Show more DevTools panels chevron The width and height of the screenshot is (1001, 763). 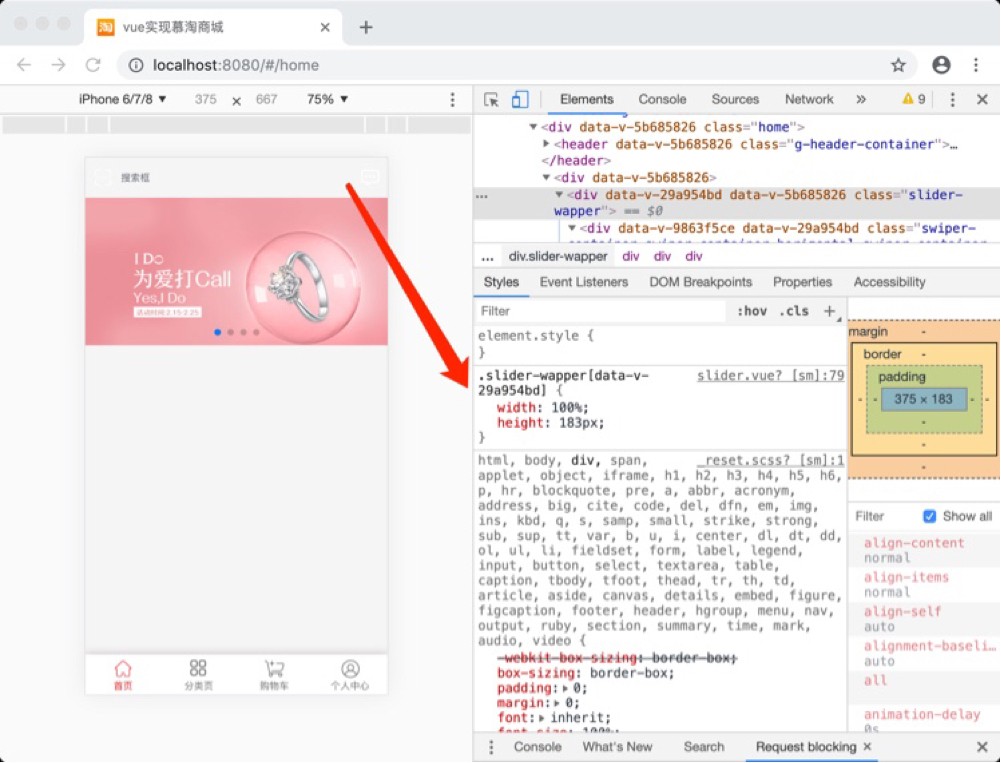tap(861, 100)
